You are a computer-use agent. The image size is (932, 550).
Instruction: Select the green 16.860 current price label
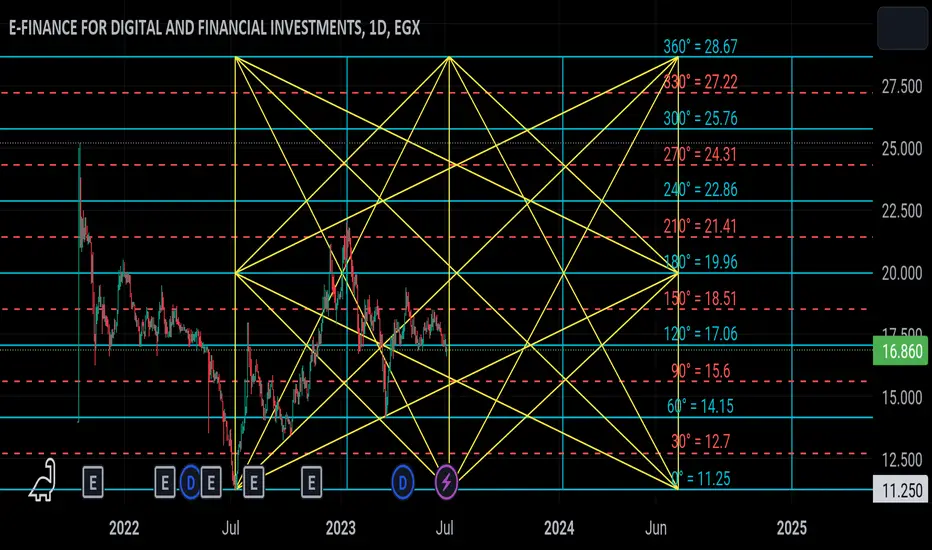click(900, 351)
